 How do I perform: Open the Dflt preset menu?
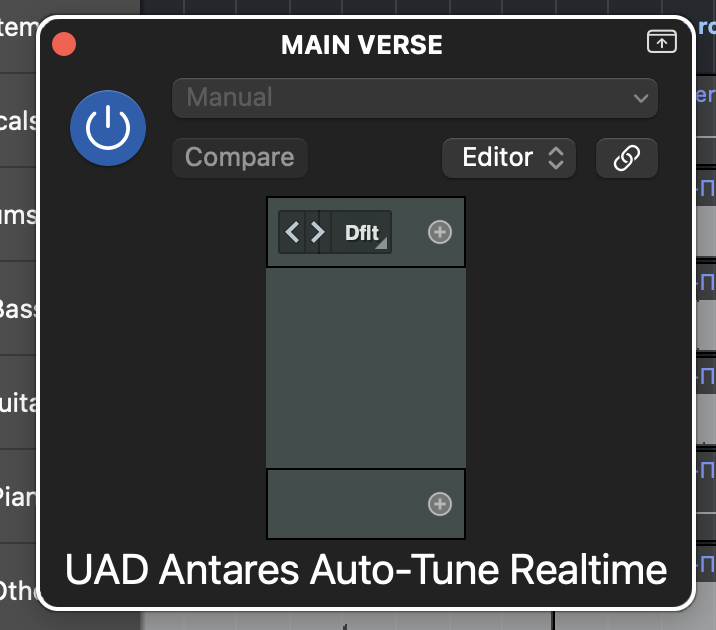pyautogui.click(x=362, y=233)
